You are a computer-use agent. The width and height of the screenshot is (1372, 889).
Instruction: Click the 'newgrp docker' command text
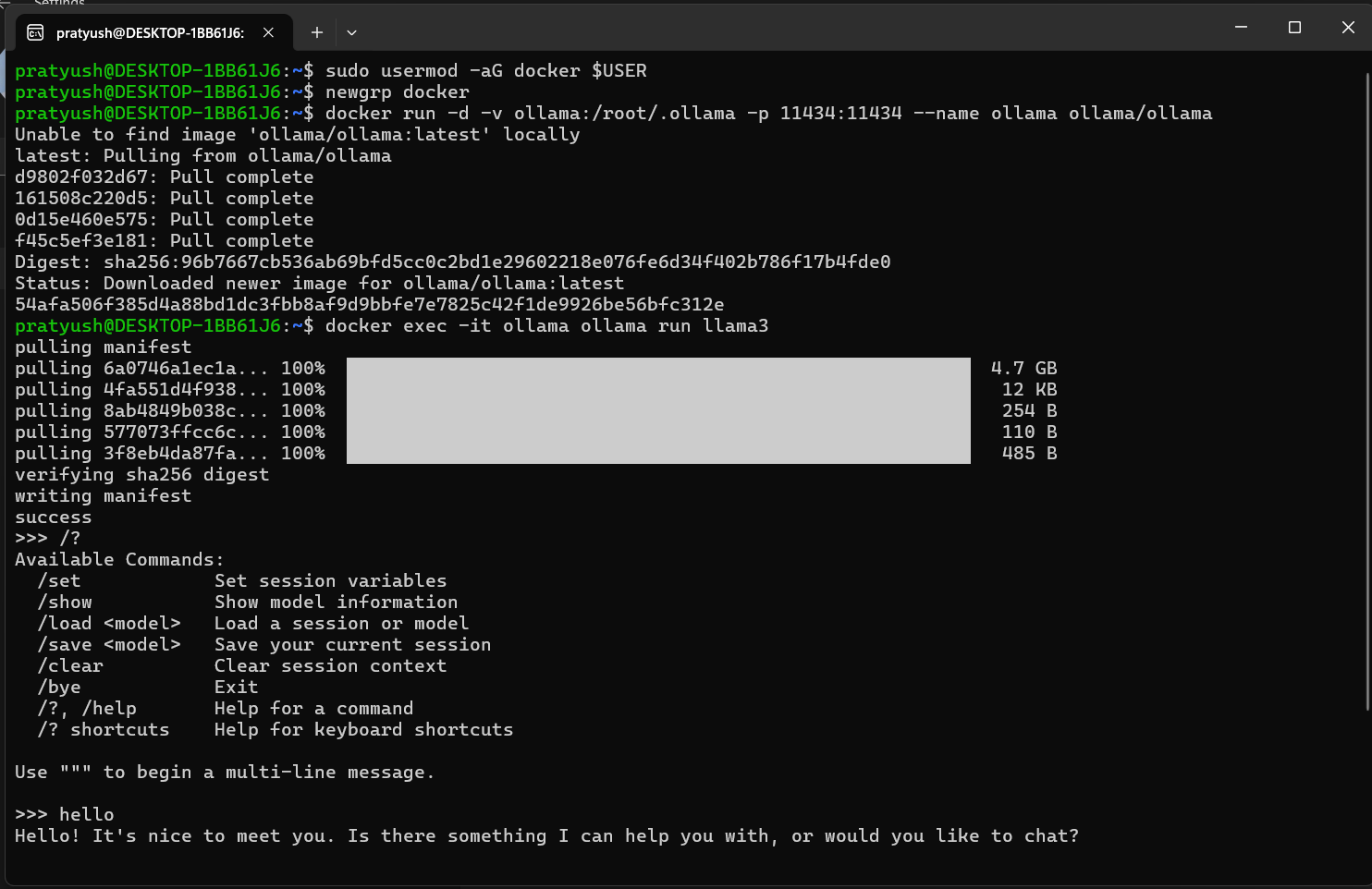coord(398,92)
